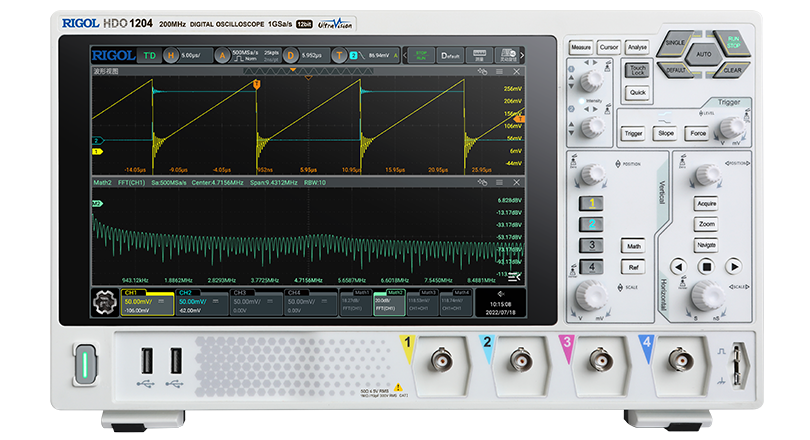Viewport: 810px width, 440px height.
Task: Toggle the Touch Lock key
Action: (x=637, y=70)
